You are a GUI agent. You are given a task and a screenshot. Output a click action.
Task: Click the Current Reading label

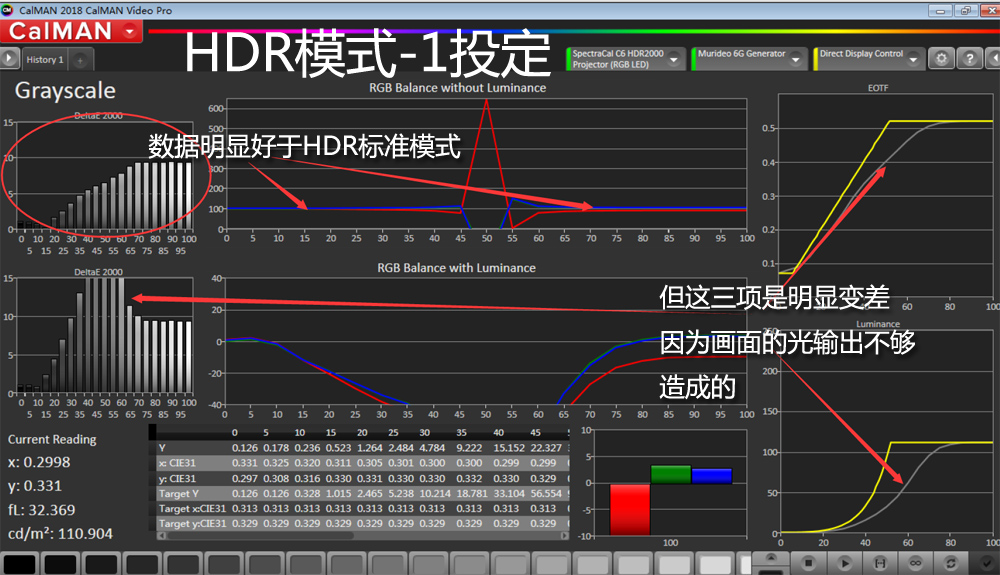[52, 439]
